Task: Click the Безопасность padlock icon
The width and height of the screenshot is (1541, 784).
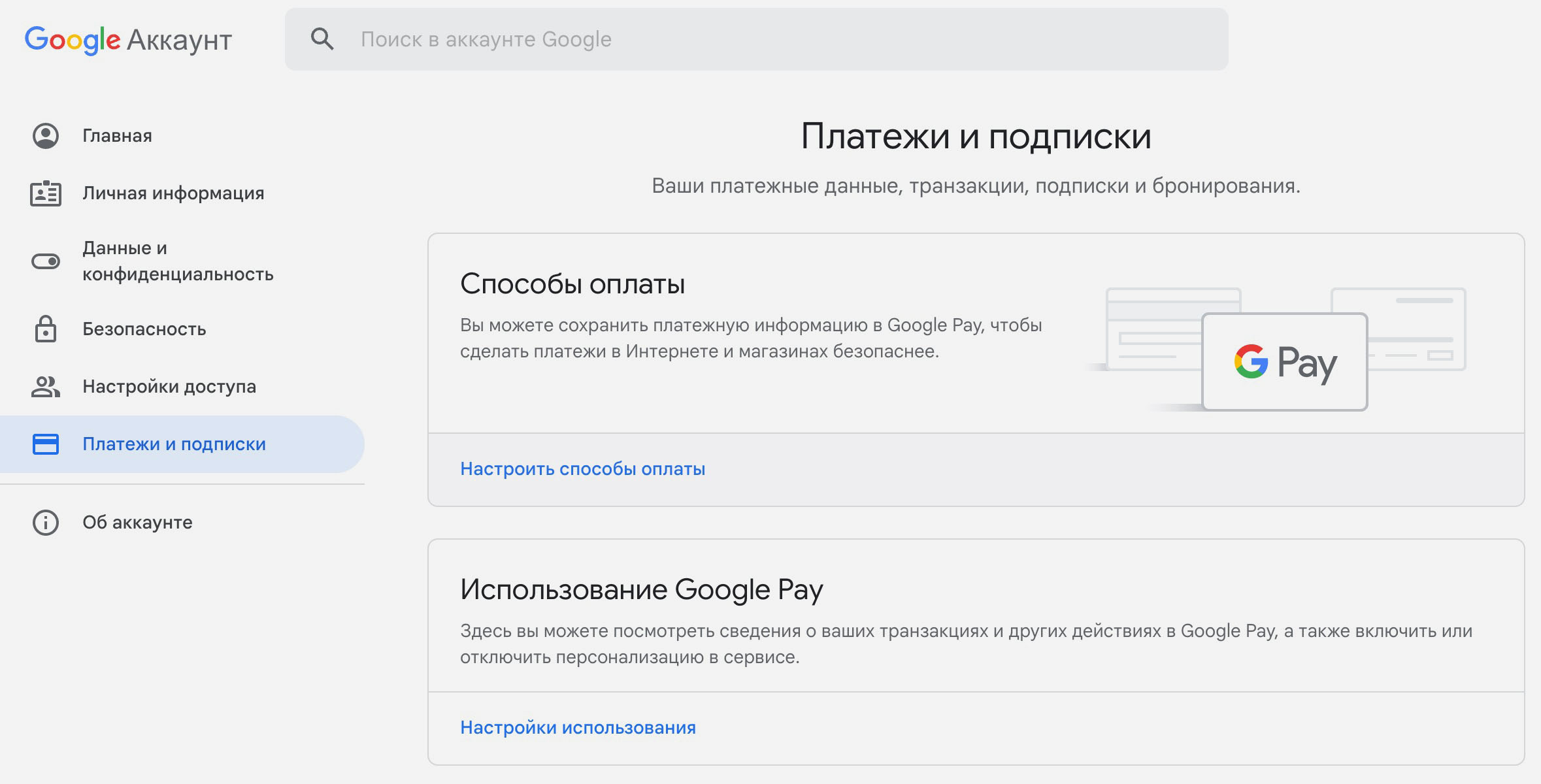Action: coord(46,329)
